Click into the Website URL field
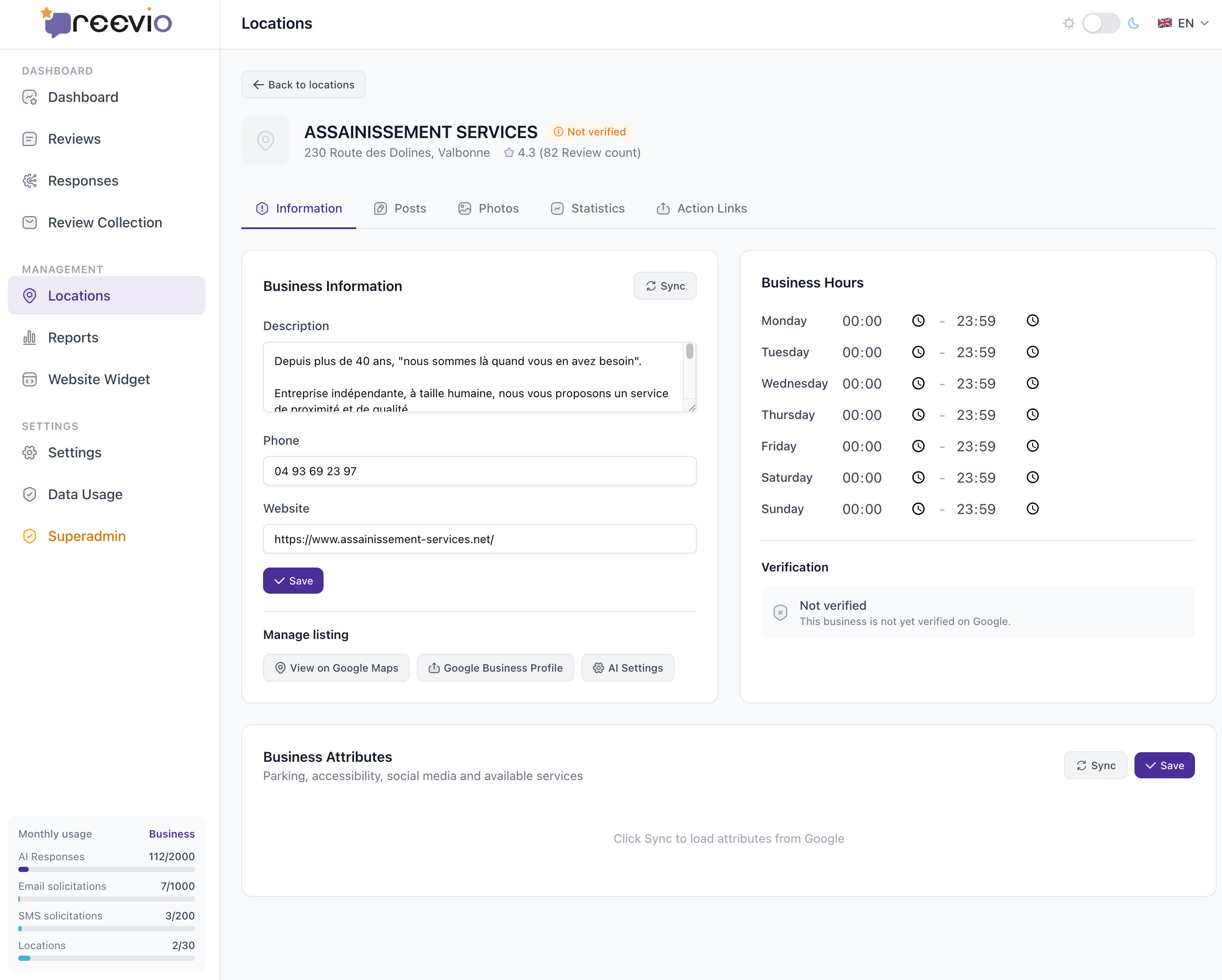 (479, 539)
